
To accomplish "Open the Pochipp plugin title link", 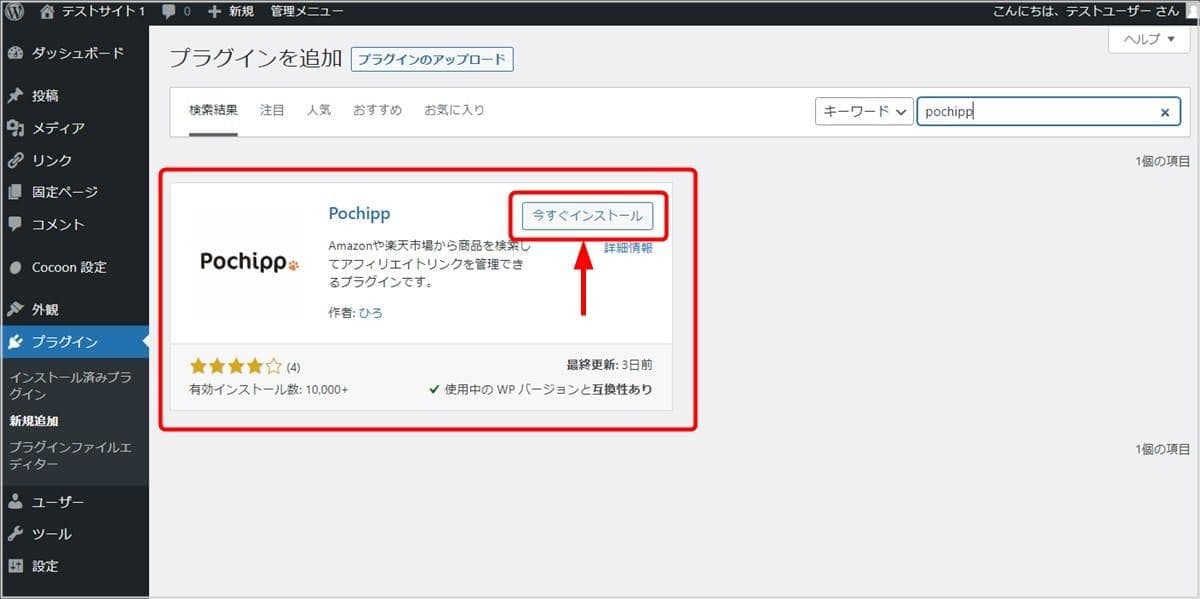I will 359,214.
